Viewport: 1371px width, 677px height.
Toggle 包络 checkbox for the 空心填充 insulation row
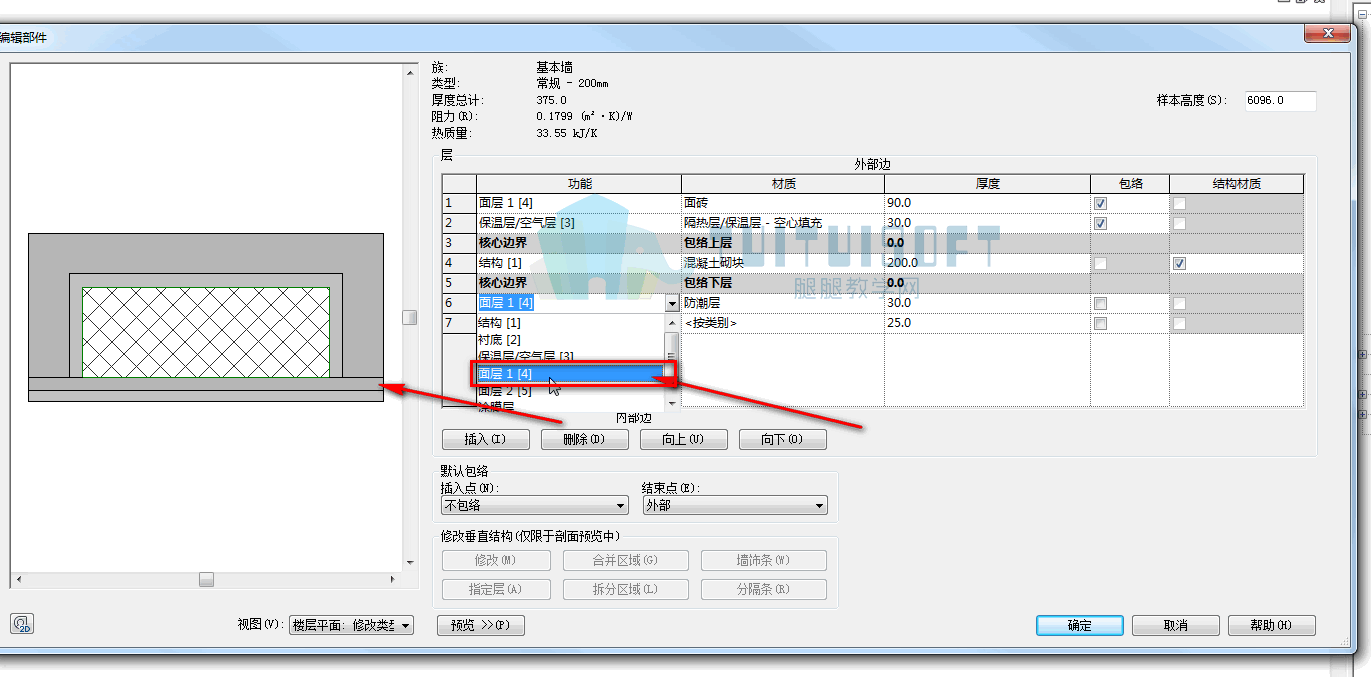[x=1100, y=223]
